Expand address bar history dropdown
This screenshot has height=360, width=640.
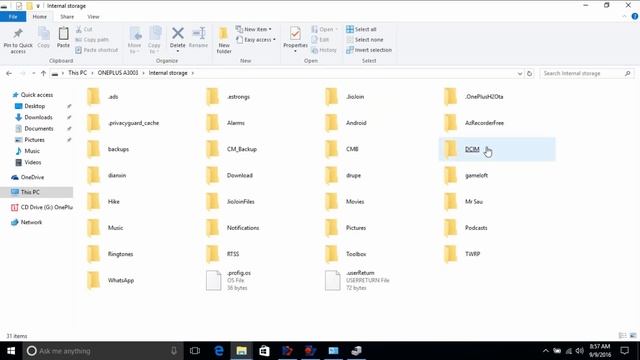coord(520,73)
